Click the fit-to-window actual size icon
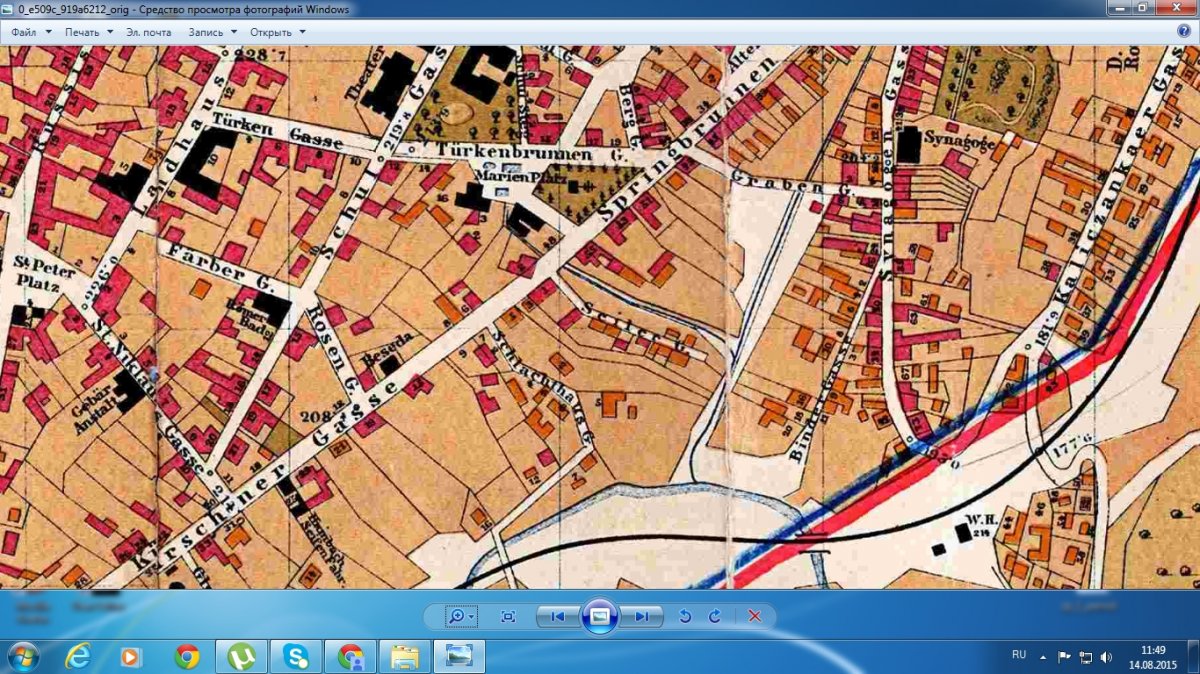 pos(508,616)
